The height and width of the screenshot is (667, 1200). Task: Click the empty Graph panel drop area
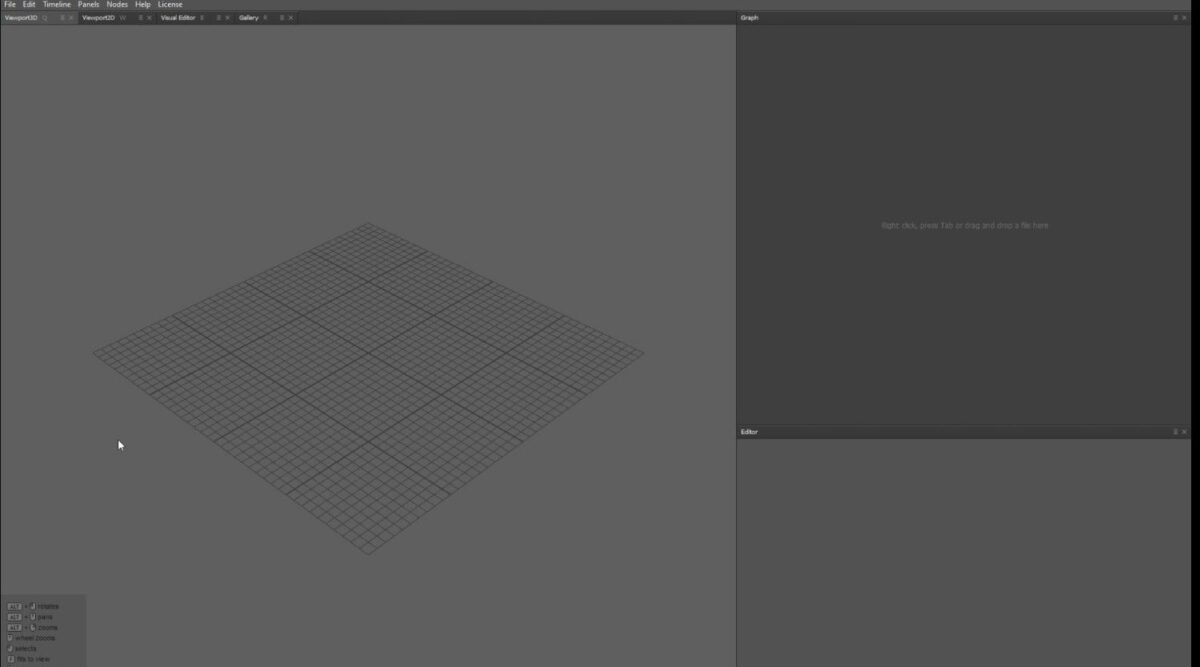pyautogui.click(x=964, y=225)
